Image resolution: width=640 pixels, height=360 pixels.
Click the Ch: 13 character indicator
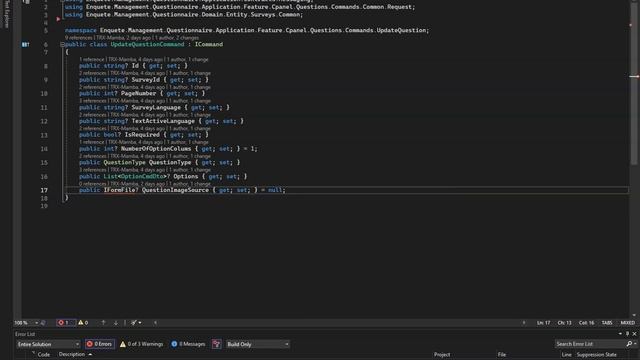[x=564, y=323]
